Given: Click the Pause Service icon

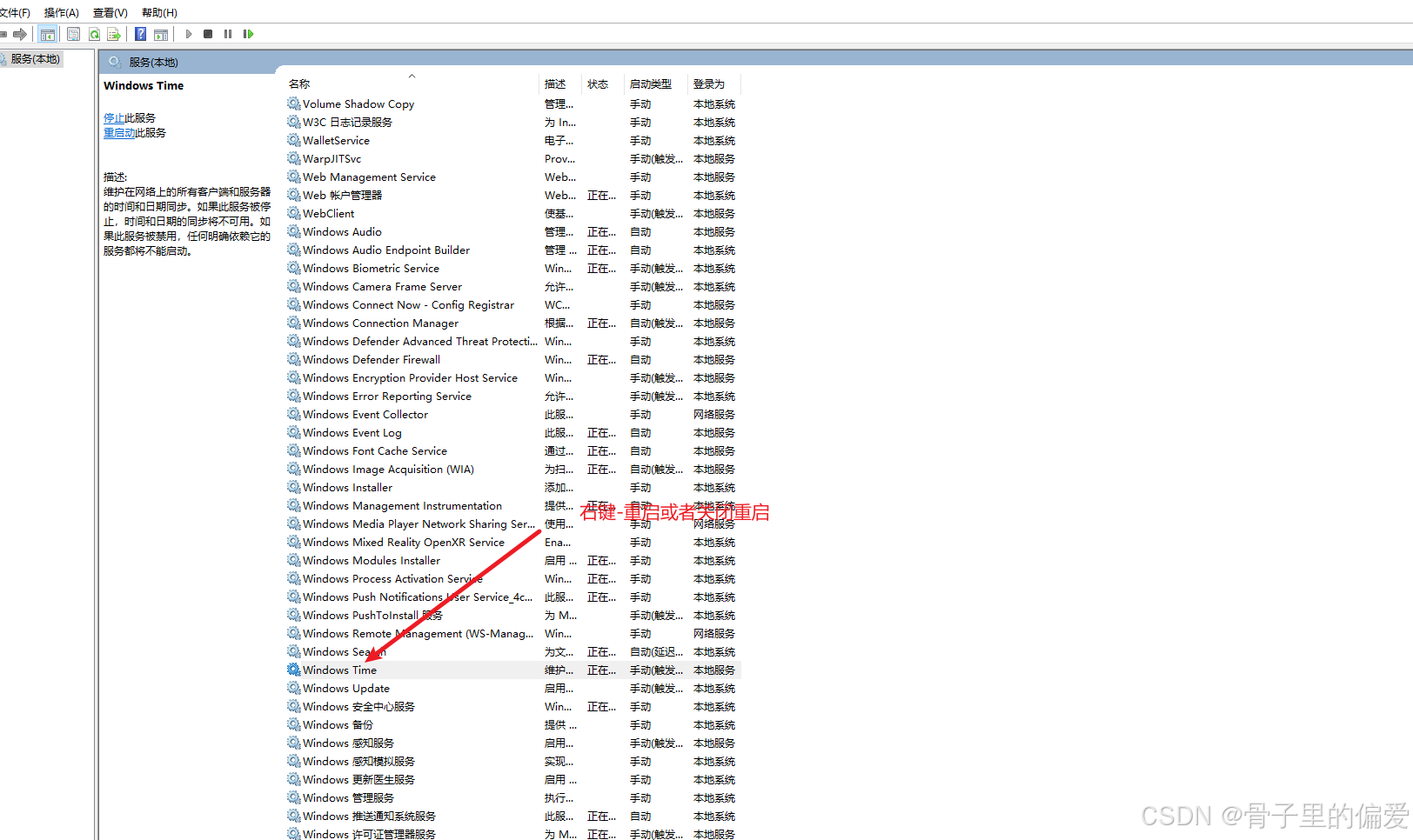Looking at the screenshot, I should [228, 34].
